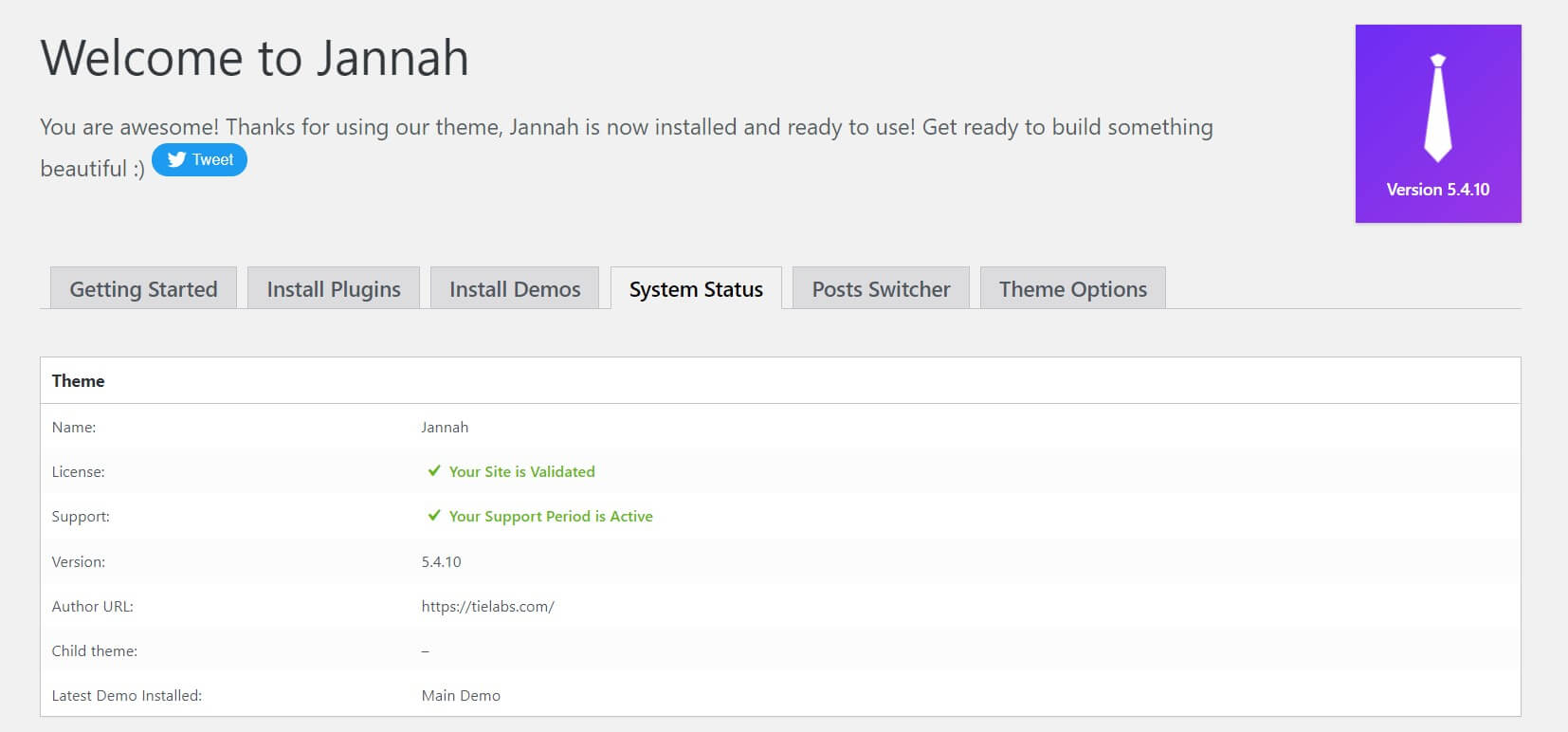This screenshot has width=1568, height=732.
Task: Click the Twitter bird icon
Action: (176, 159)
